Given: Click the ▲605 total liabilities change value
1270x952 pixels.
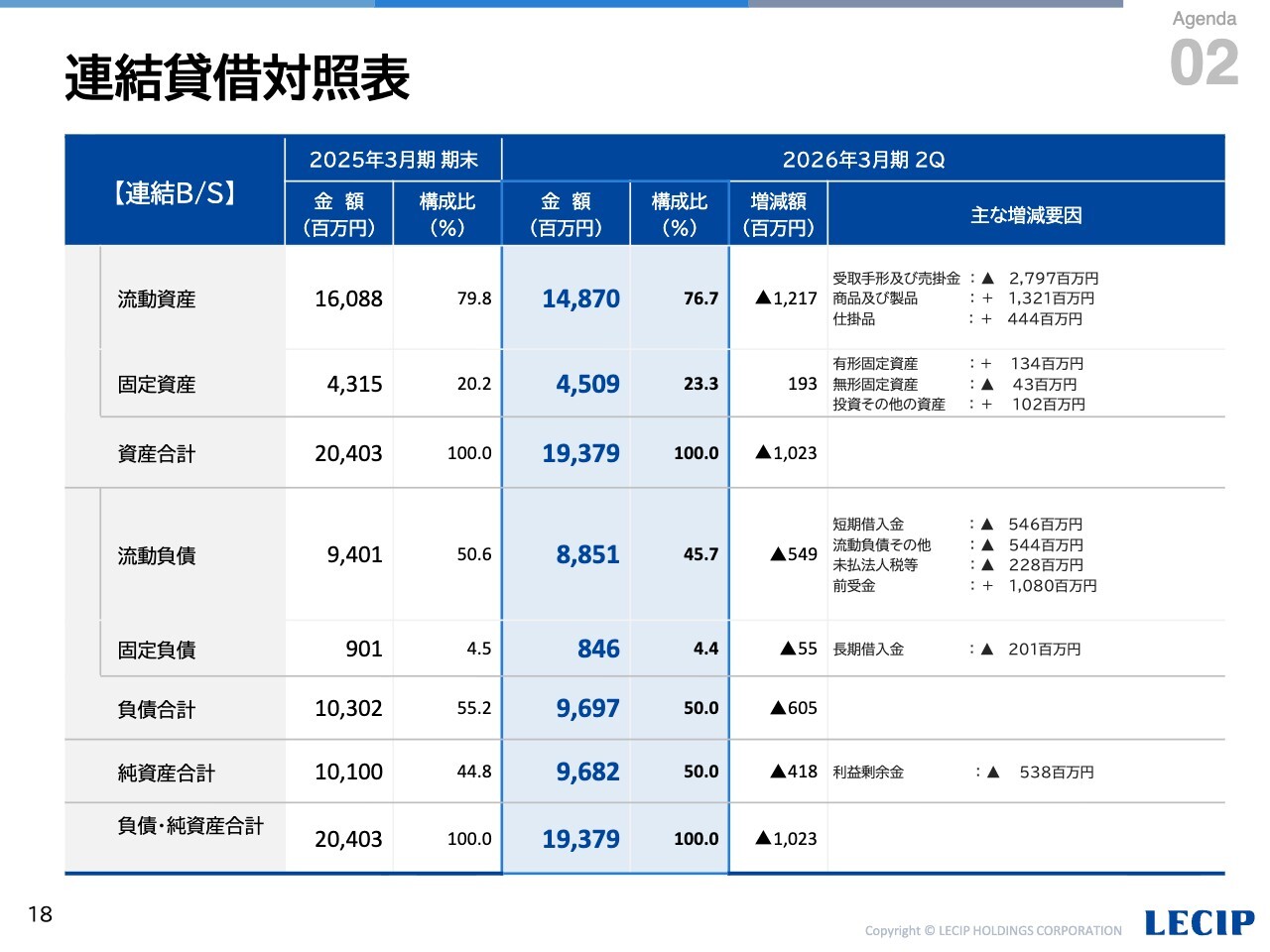Looking at the screenshot, I should (x=794, y=708).
